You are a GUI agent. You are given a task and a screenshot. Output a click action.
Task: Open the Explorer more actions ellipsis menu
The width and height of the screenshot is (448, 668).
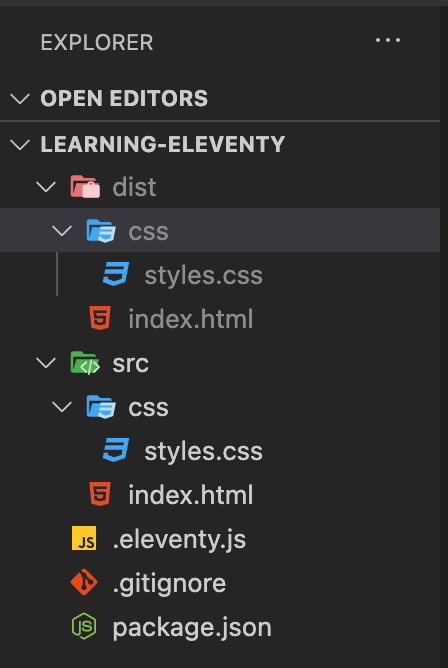388,40
